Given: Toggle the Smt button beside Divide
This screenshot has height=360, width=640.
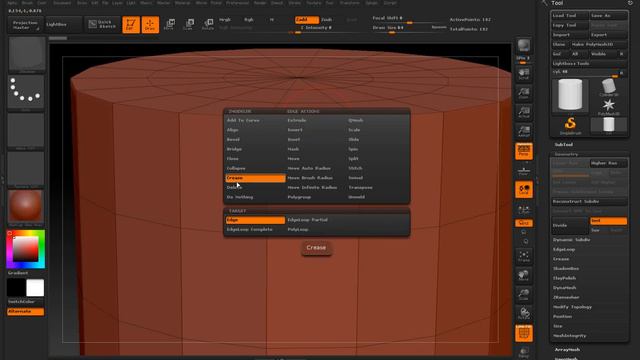Looking at the screenshot, I should [608, 221].
